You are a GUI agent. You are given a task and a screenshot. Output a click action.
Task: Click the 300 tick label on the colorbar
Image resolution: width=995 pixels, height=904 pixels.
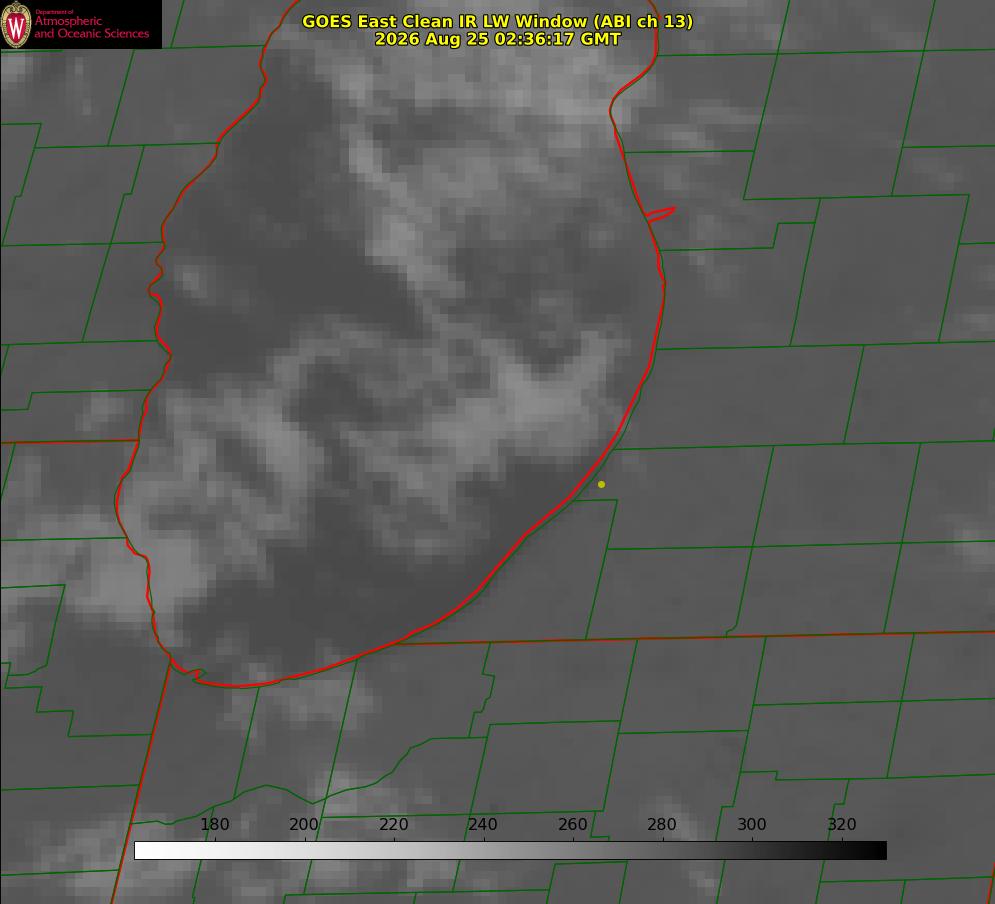tap(752, 825)
